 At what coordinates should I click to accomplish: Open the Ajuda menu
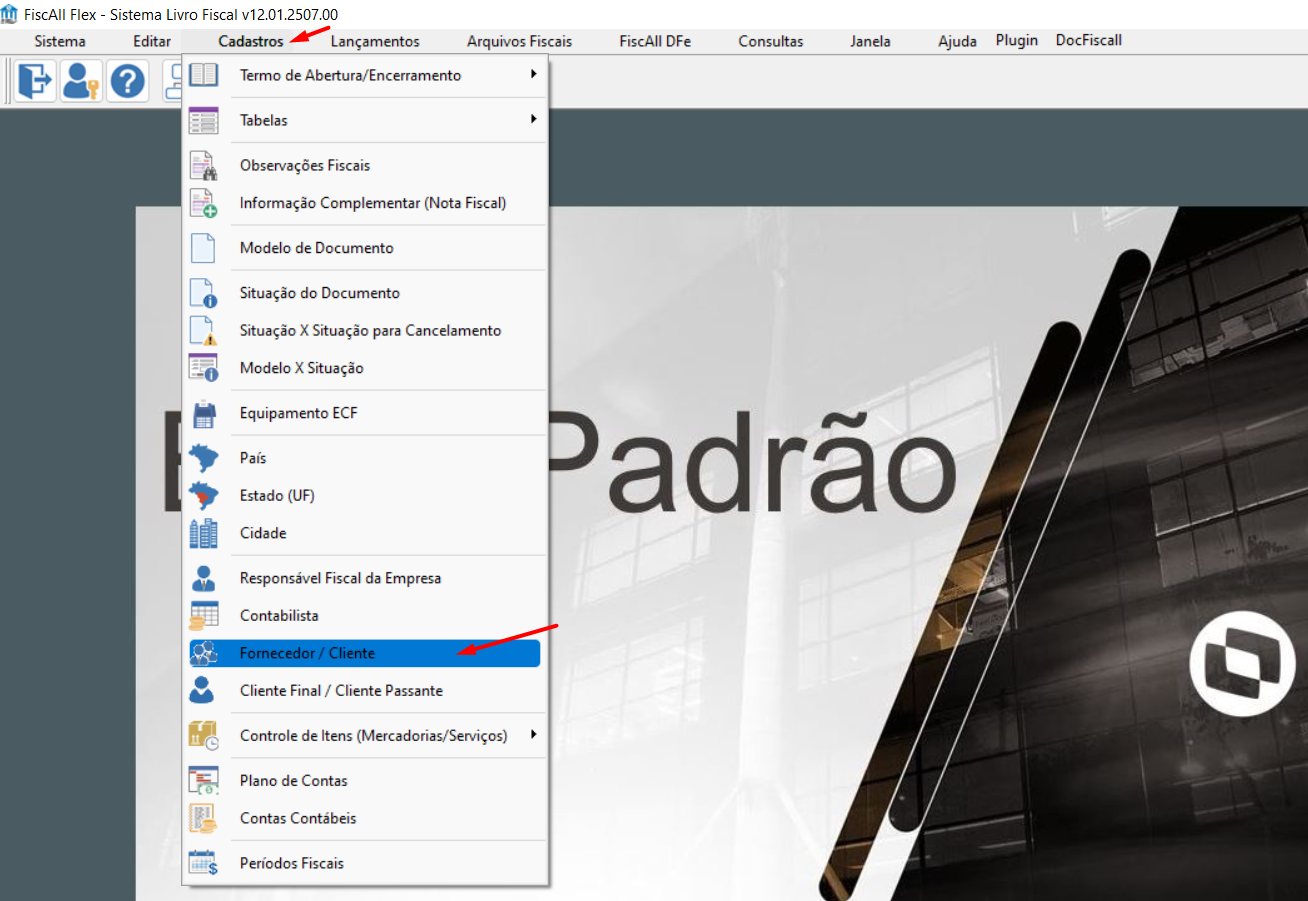pyautogui.click(x=958, y=41)
